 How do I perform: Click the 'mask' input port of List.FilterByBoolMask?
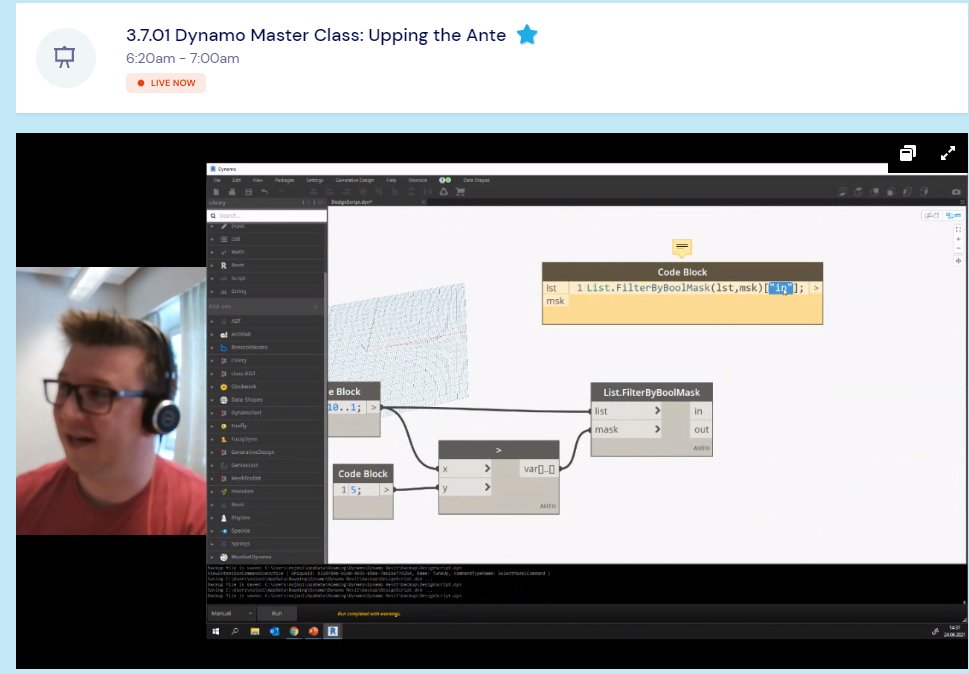click(627, 429)
